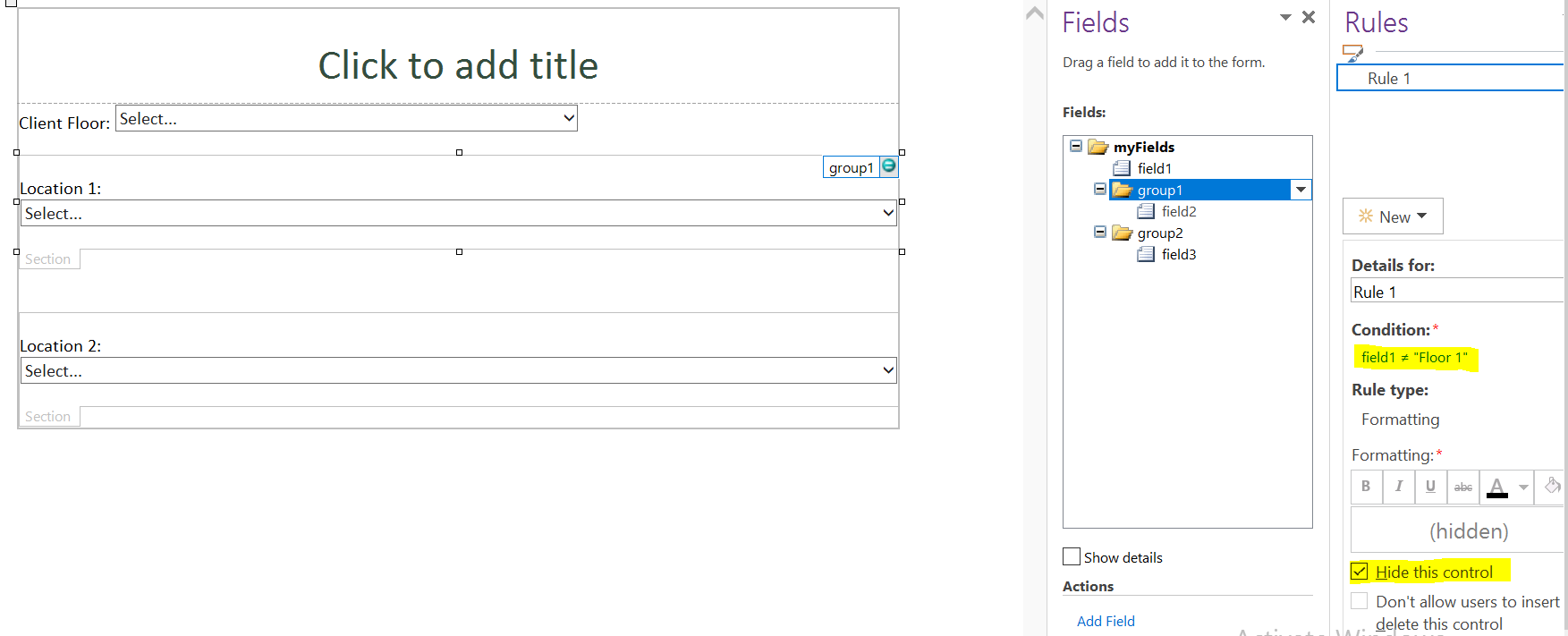
Task: Collapse group1 section using blue canvas icon
Action: point(888,166)
